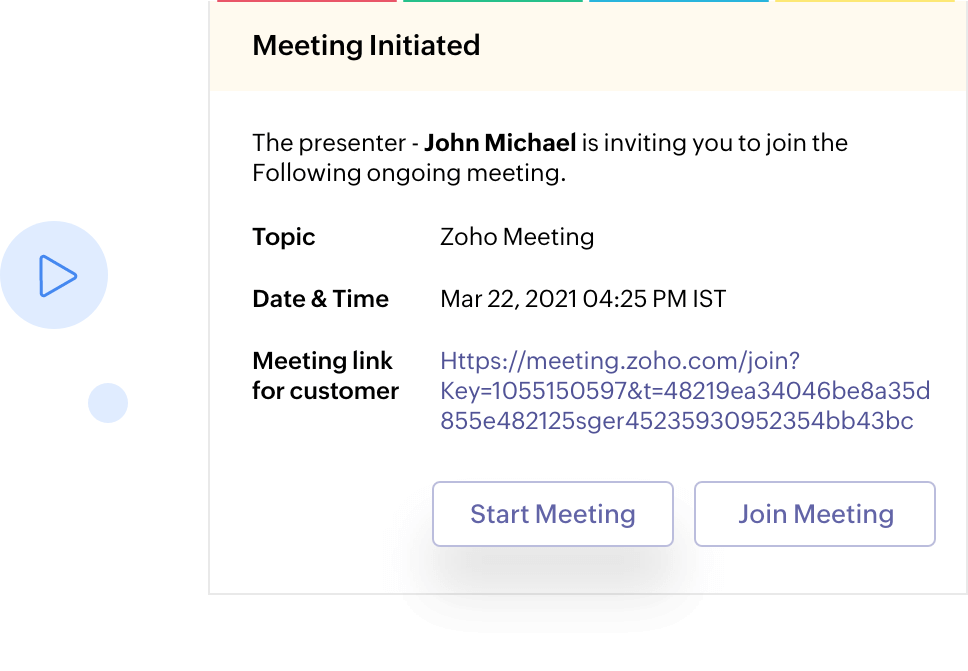Click the blue stripe at dialog top

[x=681, y=1]
